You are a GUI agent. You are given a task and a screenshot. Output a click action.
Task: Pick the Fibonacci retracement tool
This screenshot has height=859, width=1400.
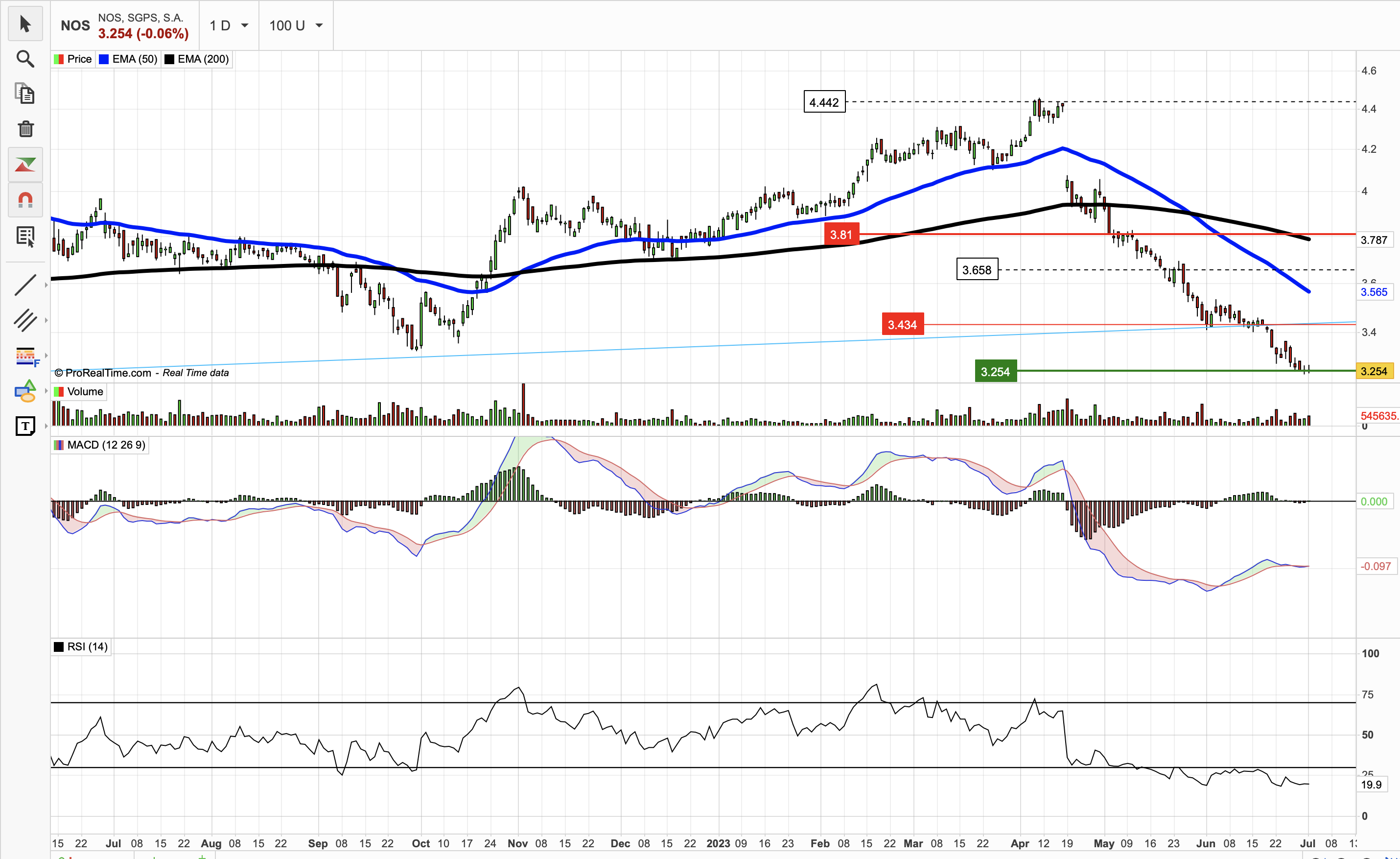pos(25,356)
